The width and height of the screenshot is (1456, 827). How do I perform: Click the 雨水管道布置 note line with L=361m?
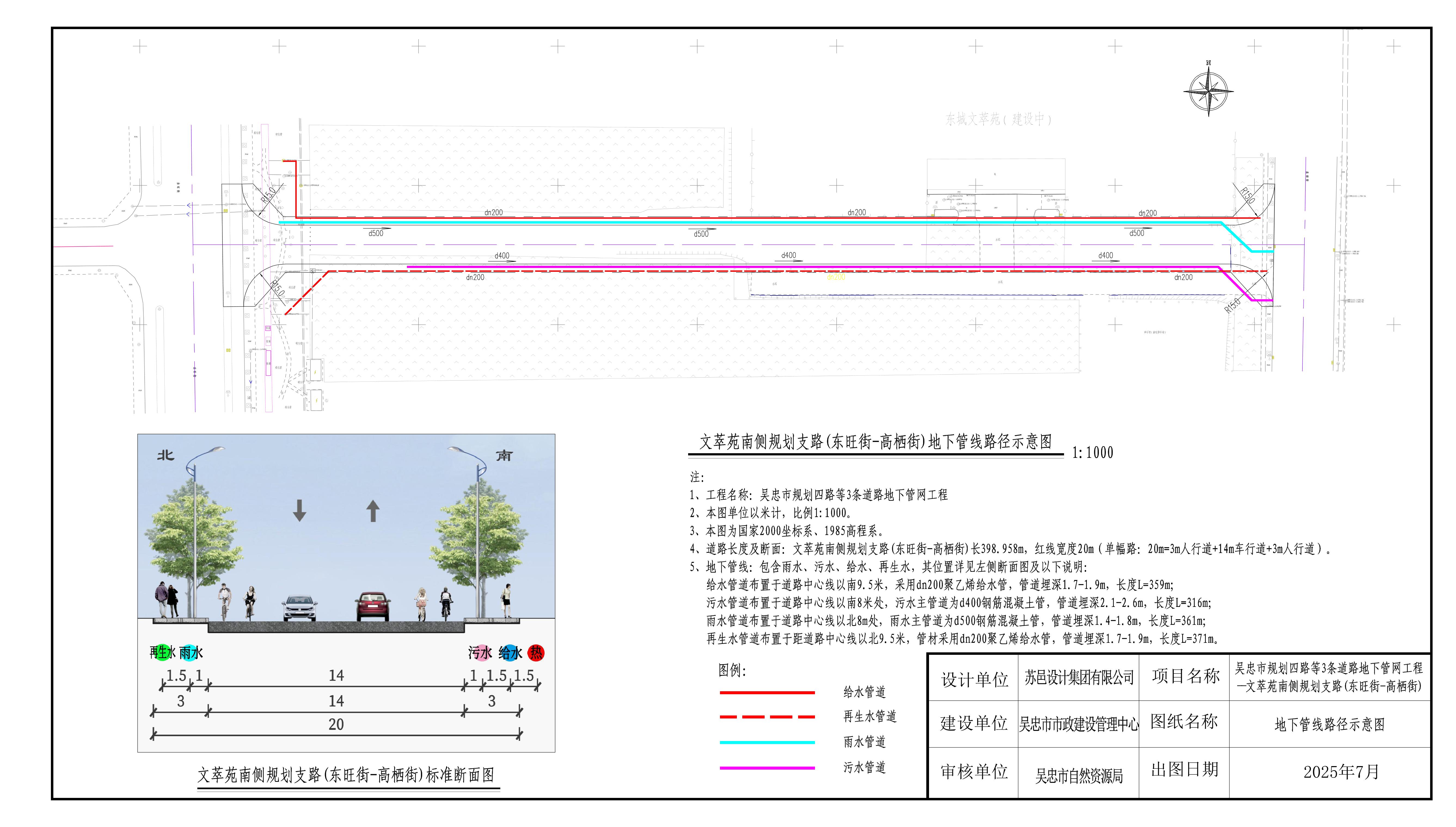[956, 621]
